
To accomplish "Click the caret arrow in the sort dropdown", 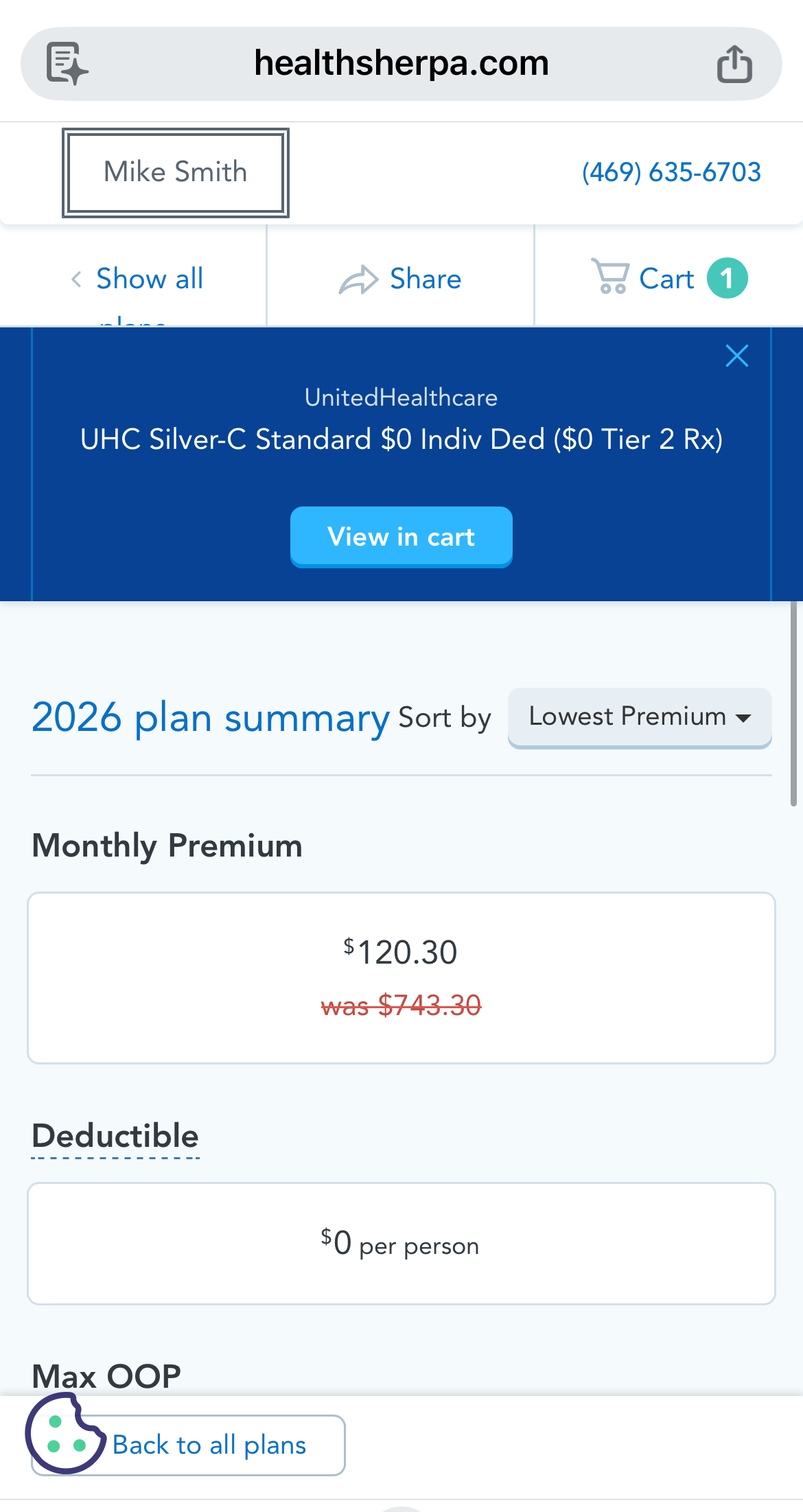I will [743, 719].
